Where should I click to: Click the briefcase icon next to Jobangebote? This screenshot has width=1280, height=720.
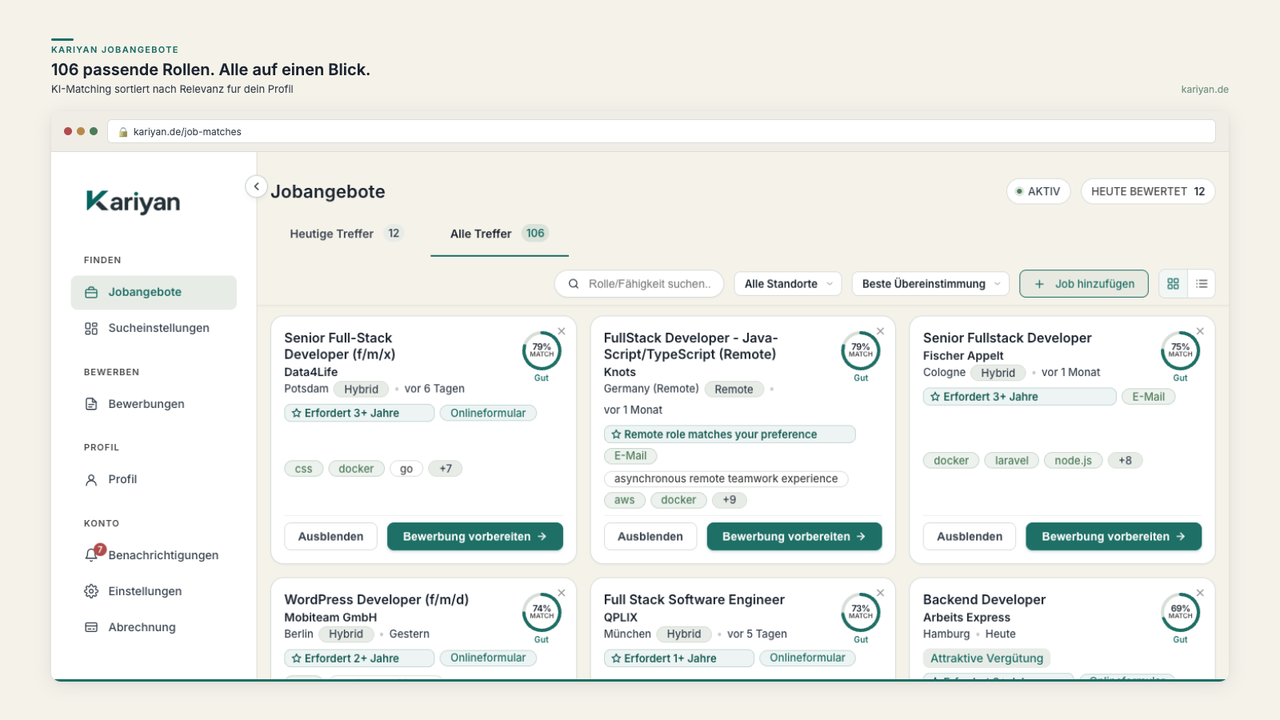click(91, 293)
